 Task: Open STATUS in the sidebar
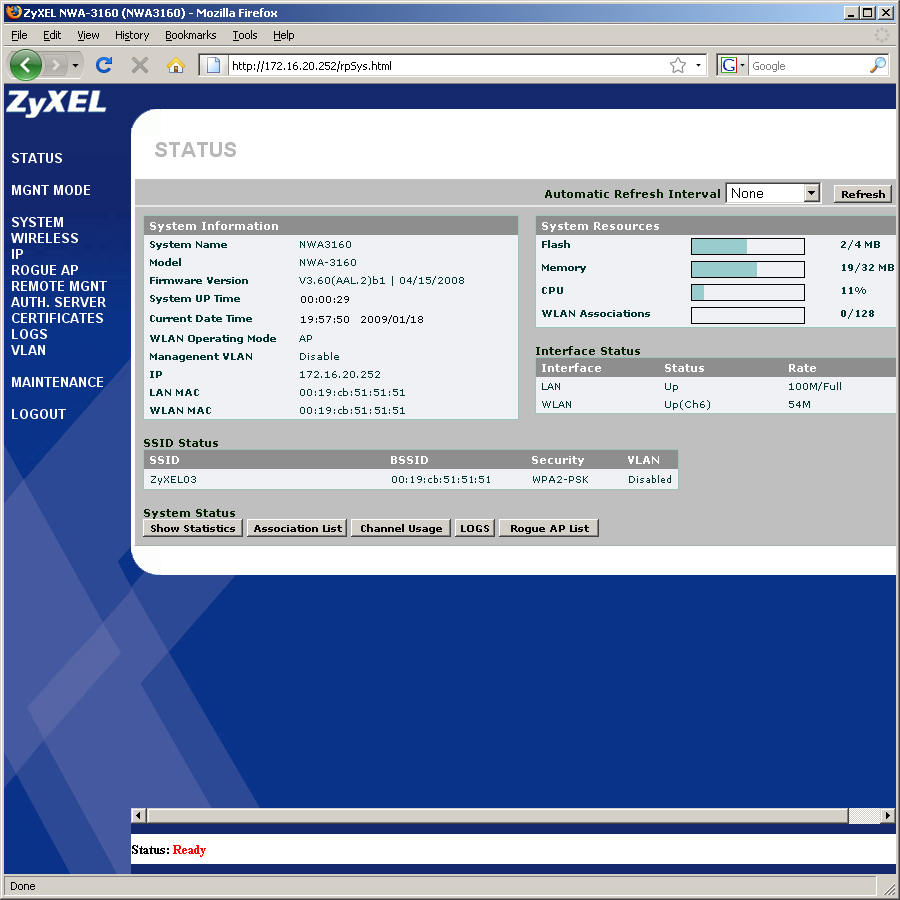[x=37, y=158]
